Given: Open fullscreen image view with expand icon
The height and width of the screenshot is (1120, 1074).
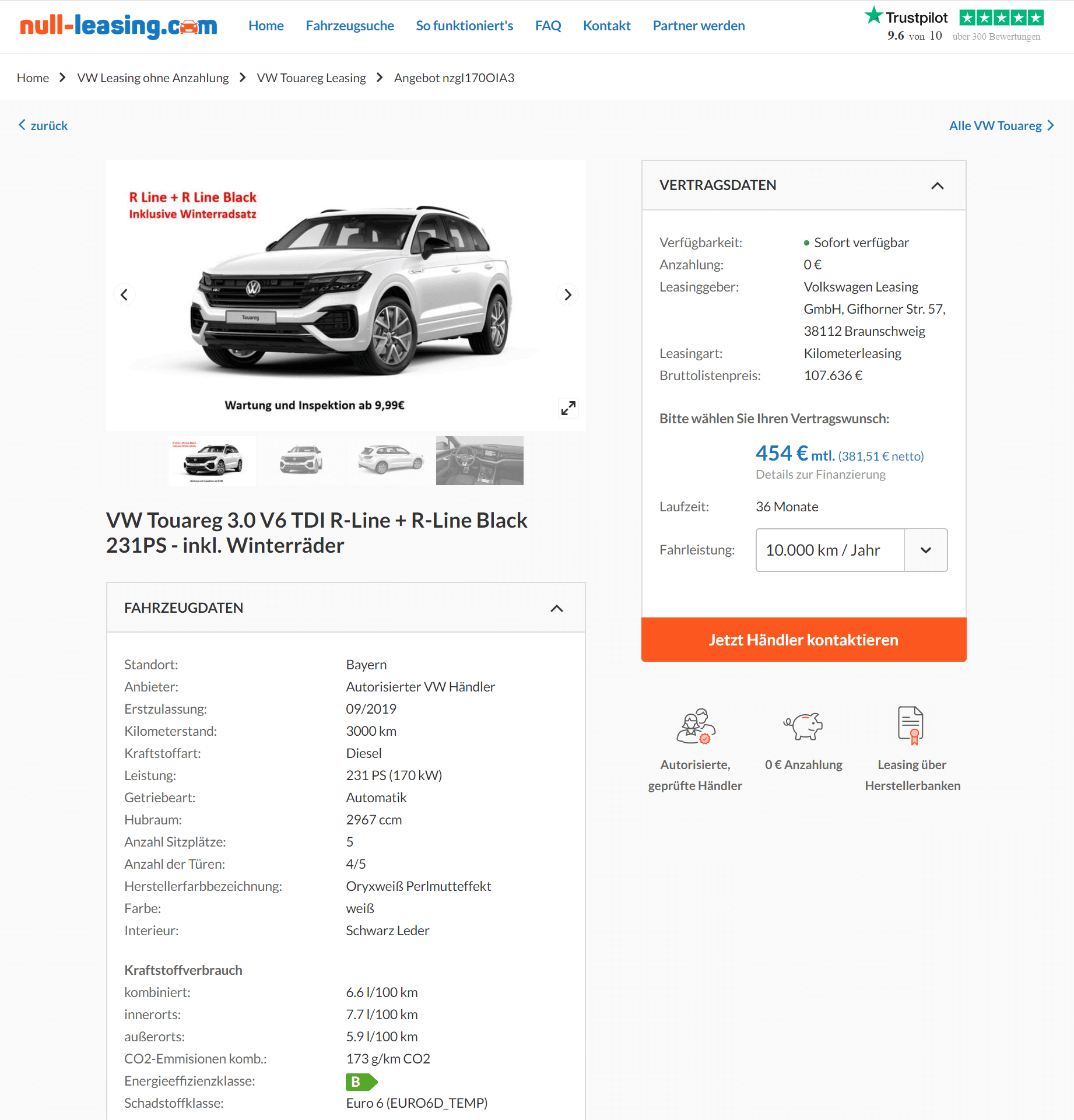Looking at the screenshot, I should click(x=568, y=408).
